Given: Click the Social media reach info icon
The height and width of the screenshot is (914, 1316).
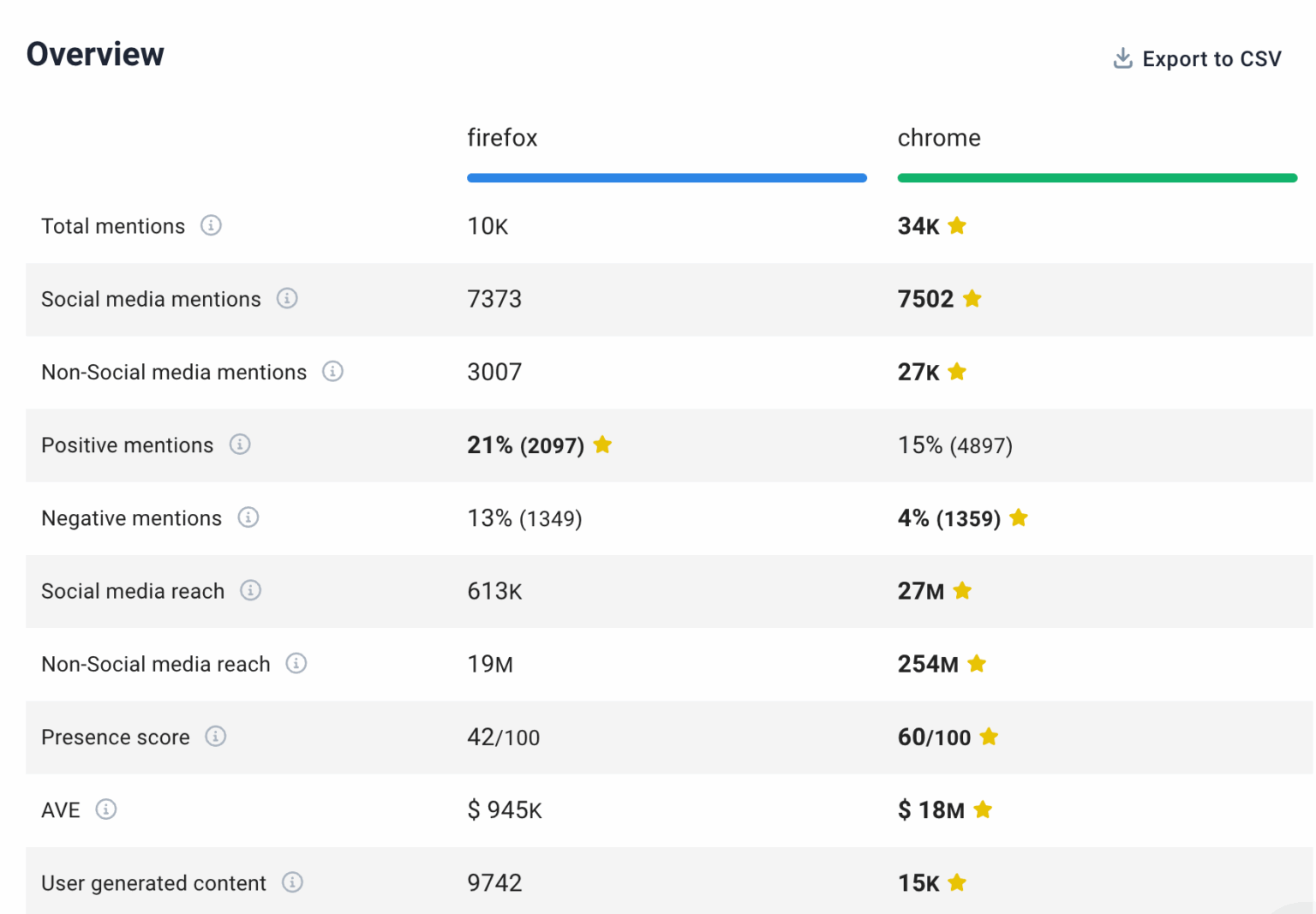Looking at the screenshot, I should (x=251, y=590).
